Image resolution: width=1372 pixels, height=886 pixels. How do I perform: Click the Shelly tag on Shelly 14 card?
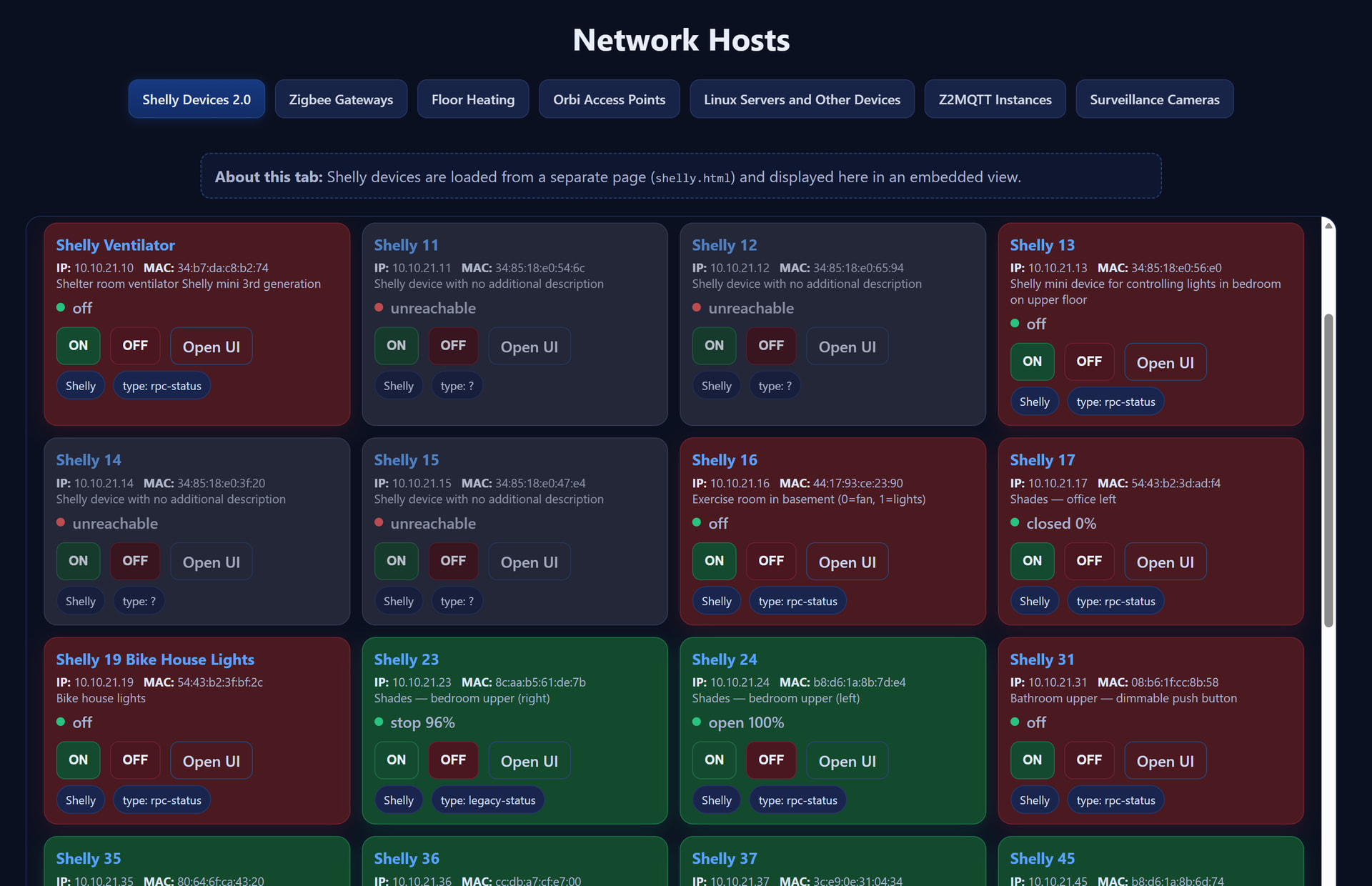click(80, 601)
